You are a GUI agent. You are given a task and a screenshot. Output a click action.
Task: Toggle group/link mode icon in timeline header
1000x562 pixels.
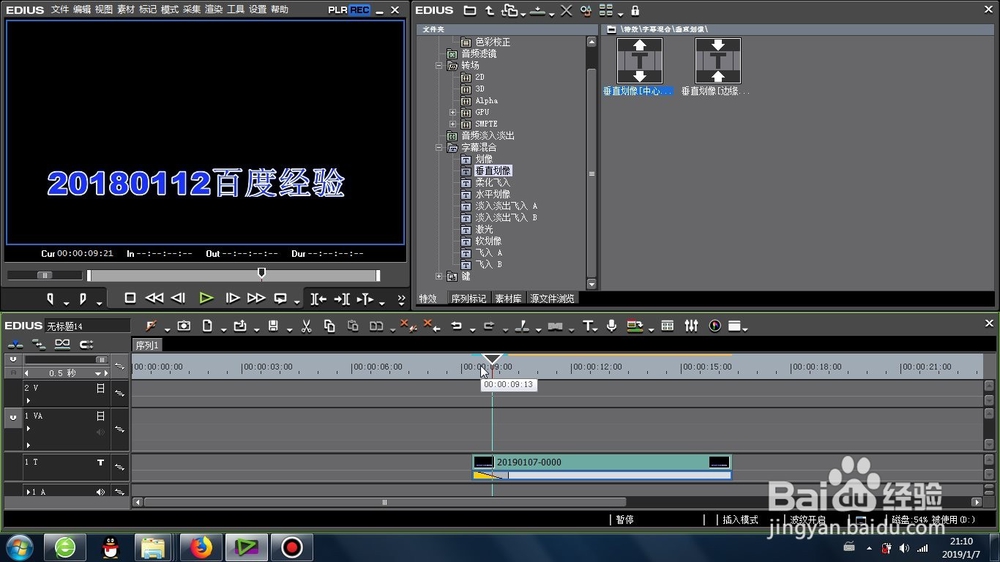pos(62,344)
